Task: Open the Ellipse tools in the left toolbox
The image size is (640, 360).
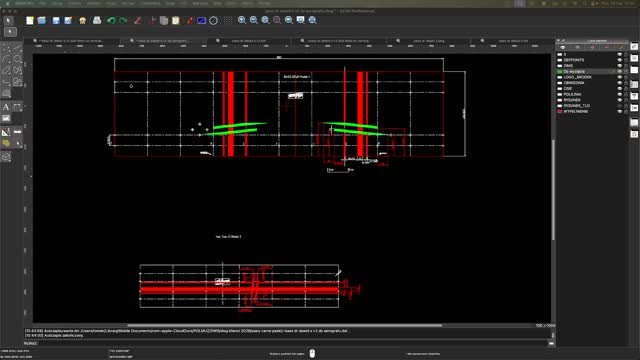Action: (6, 71)
